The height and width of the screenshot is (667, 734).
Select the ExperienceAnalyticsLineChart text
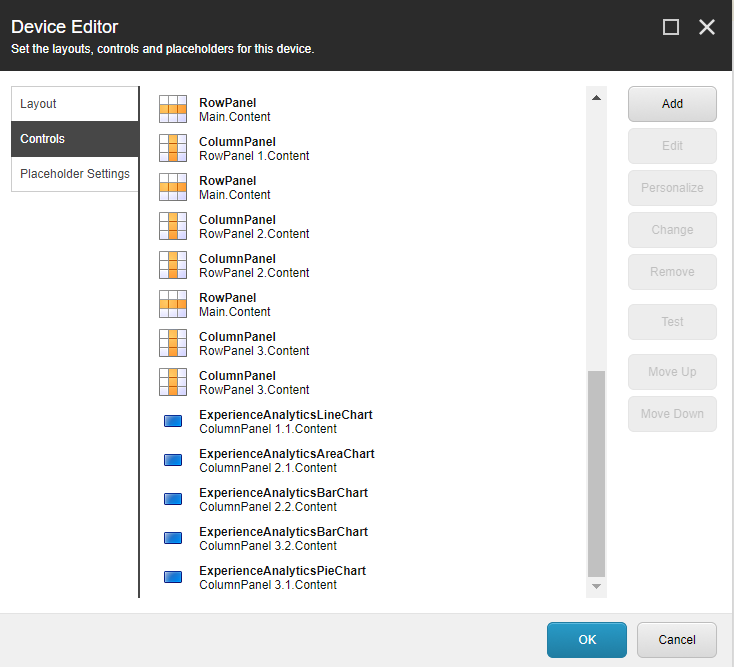tap(286, 415)
